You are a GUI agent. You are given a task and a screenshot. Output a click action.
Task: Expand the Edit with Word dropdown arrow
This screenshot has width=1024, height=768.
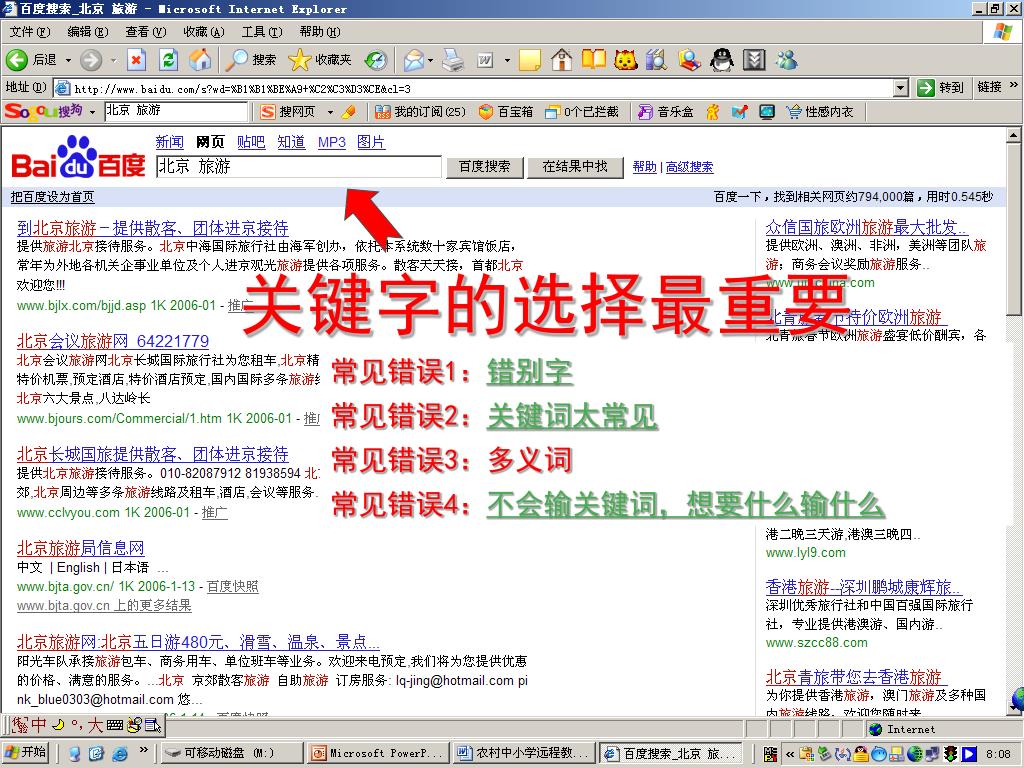click(507, 60)
